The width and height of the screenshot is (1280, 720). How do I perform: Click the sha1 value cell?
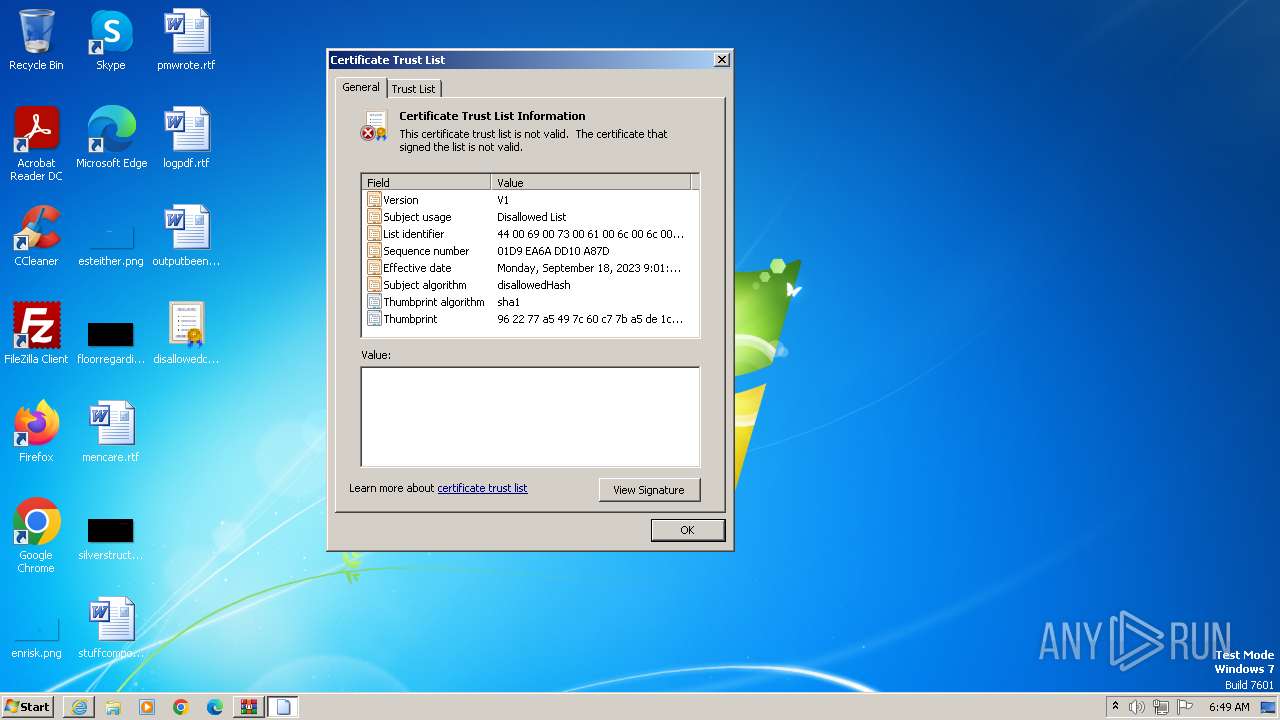click(508, 302)
